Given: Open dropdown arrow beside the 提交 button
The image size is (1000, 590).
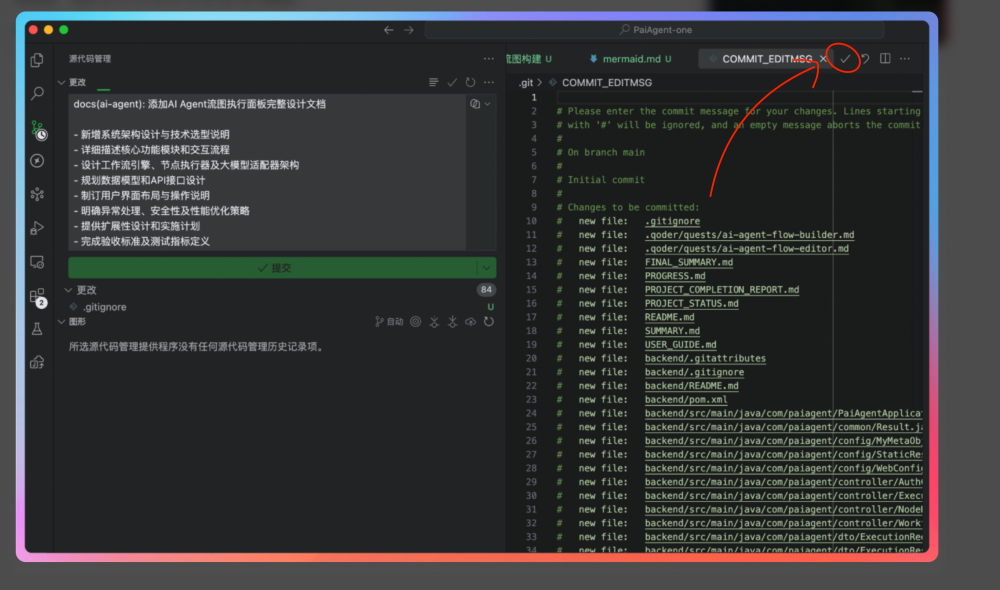Looking at the screenshot, I should [486, 268].
